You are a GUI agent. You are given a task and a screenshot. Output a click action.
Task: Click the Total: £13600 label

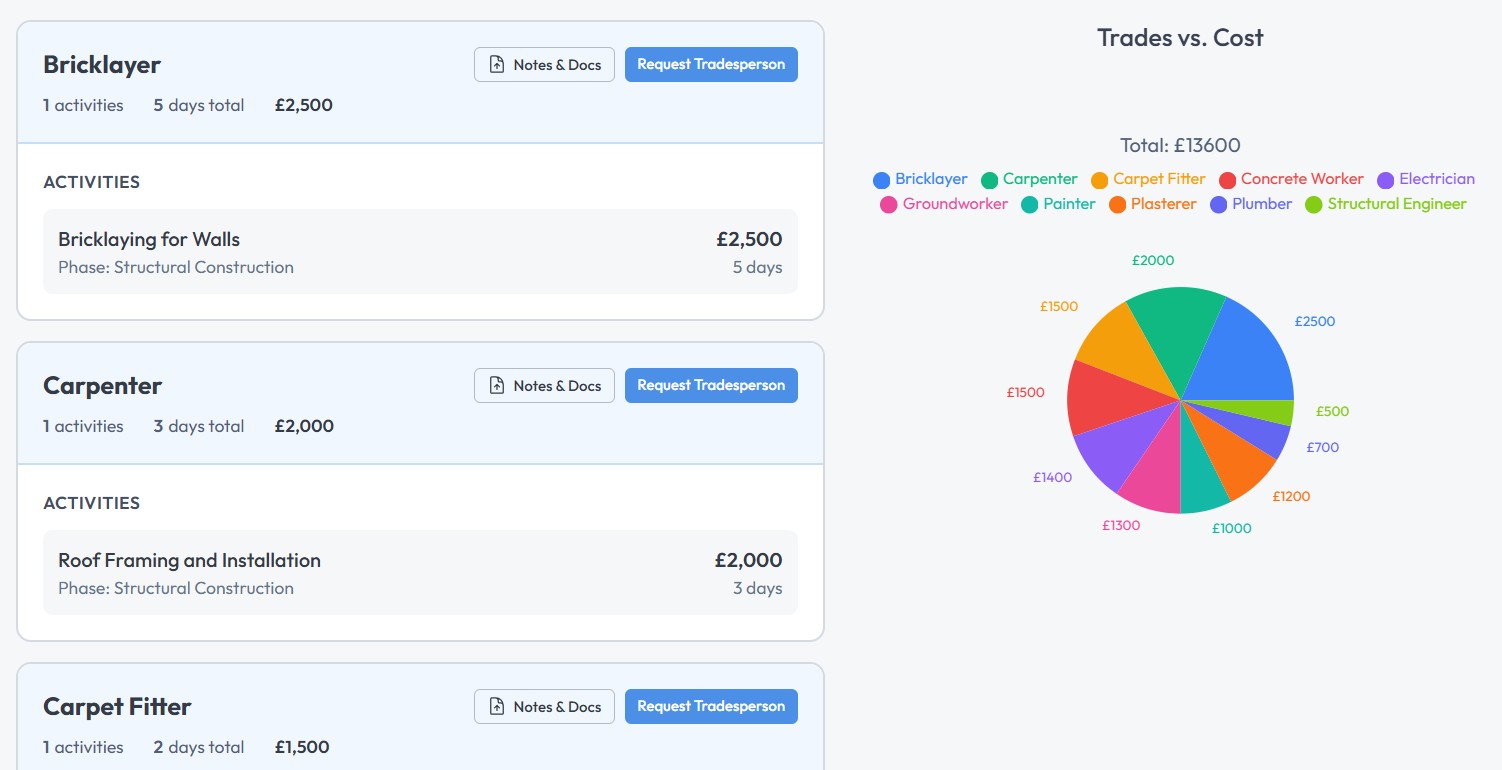[1180, 145]
